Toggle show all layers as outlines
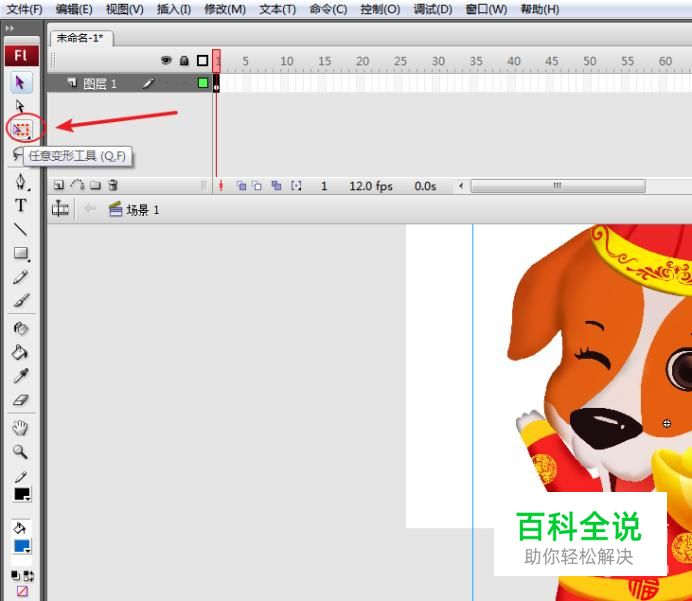 203,60
